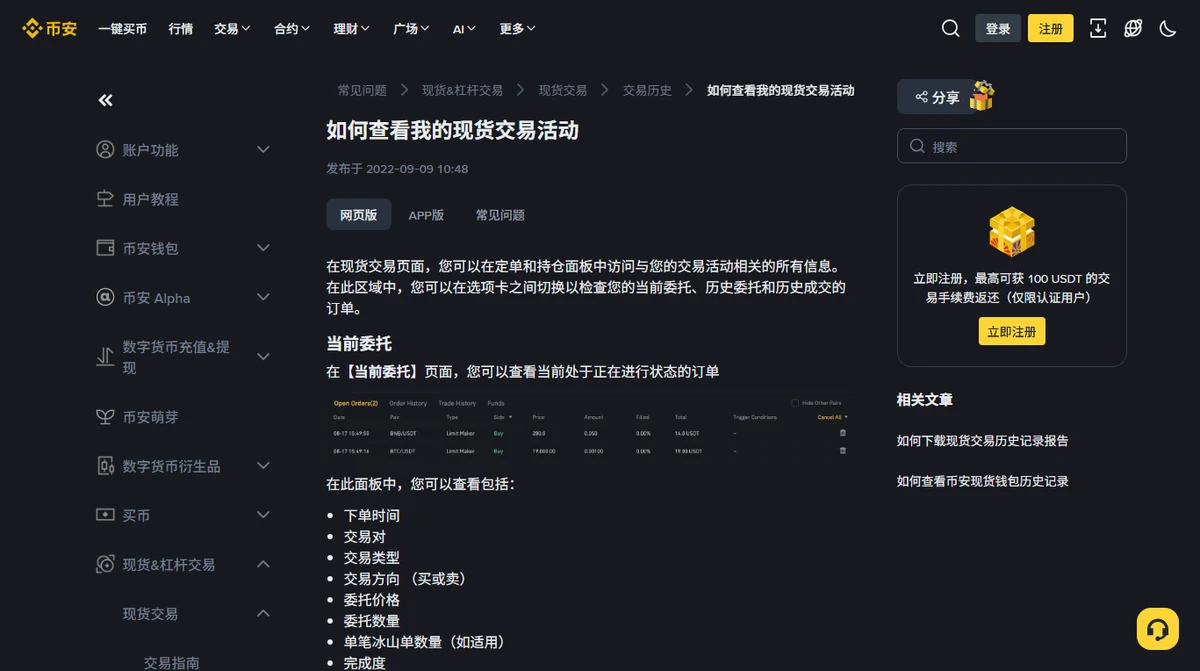The height and width of the screenshot is (671, 1200).
Task: Open the 更多 dropdown menu
Action: click(x=518, y=29)
